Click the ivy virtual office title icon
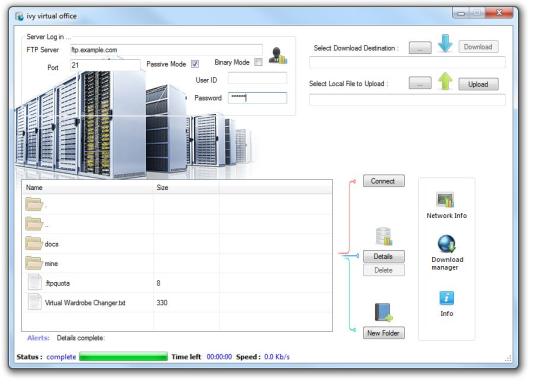This screenshot has height=386, width=540. coord(20,16)
